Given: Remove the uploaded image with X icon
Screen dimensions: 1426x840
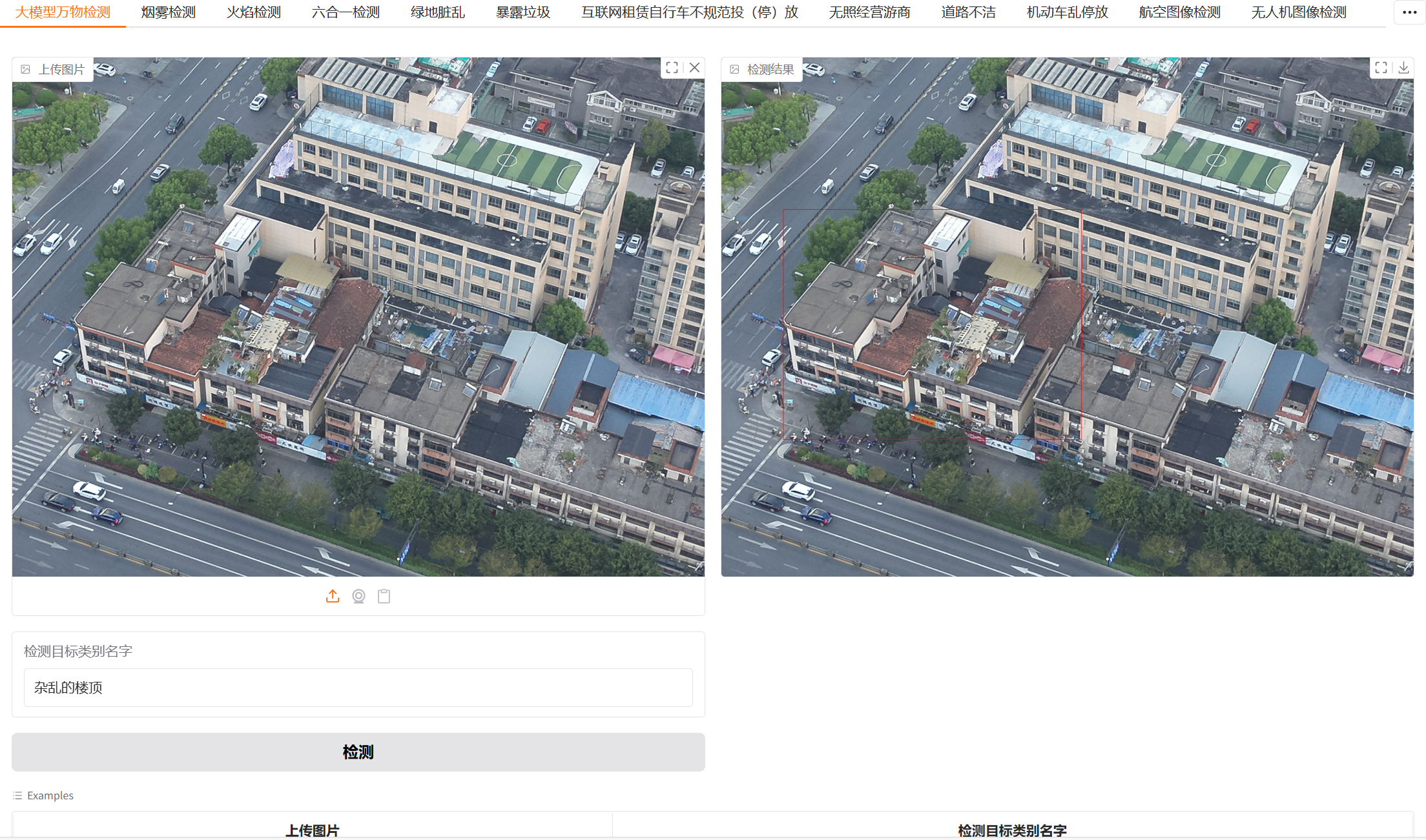Looking at the screenshot, I should click(694, 68).
